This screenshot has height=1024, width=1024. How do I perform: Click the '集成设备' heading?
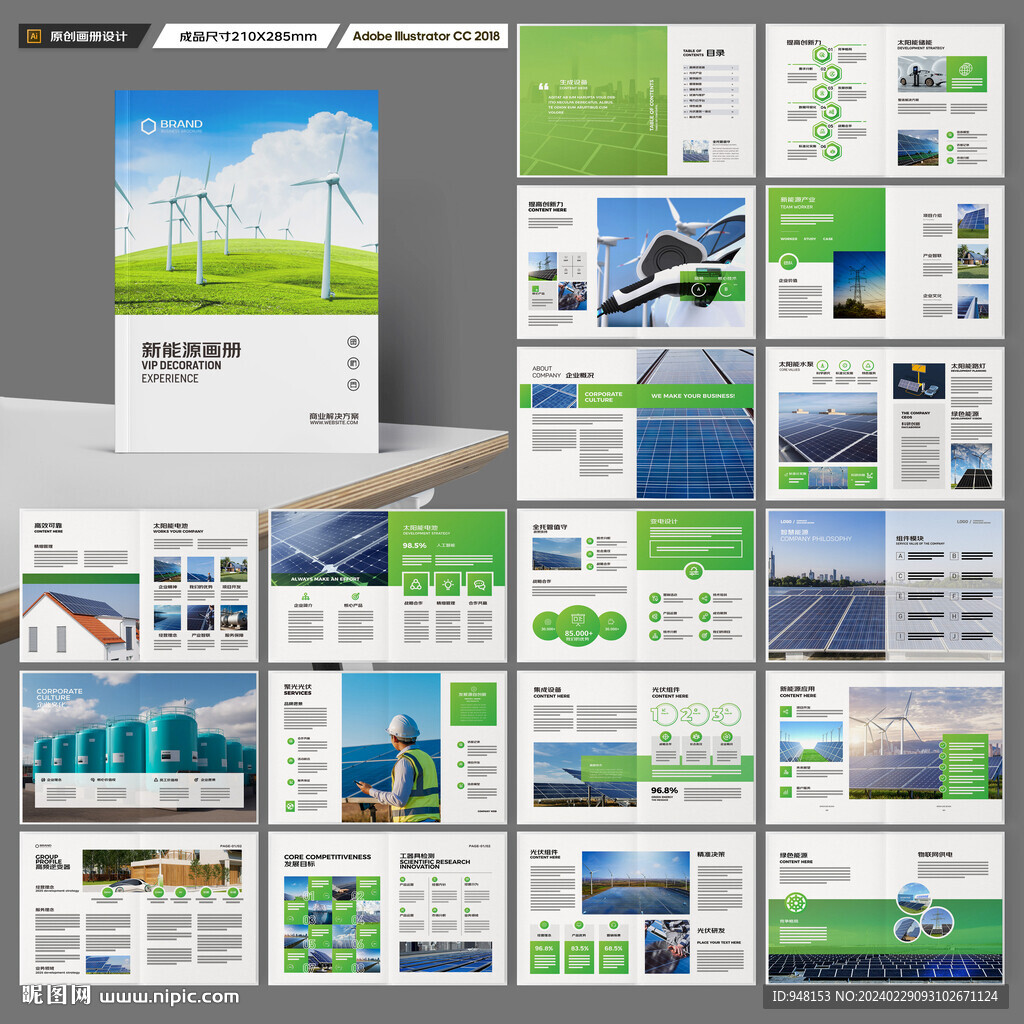547,689
